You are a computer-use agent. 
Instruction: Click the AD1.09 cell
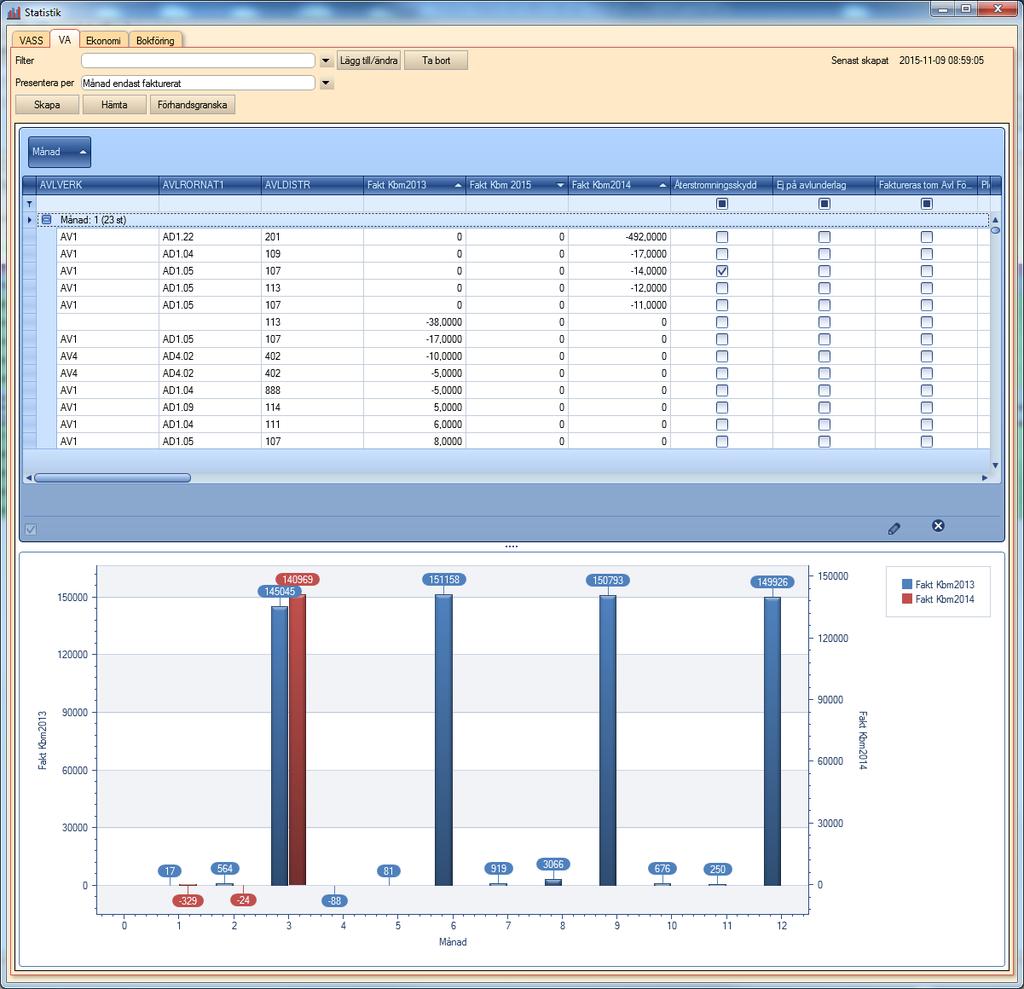(x=210, y=408)
